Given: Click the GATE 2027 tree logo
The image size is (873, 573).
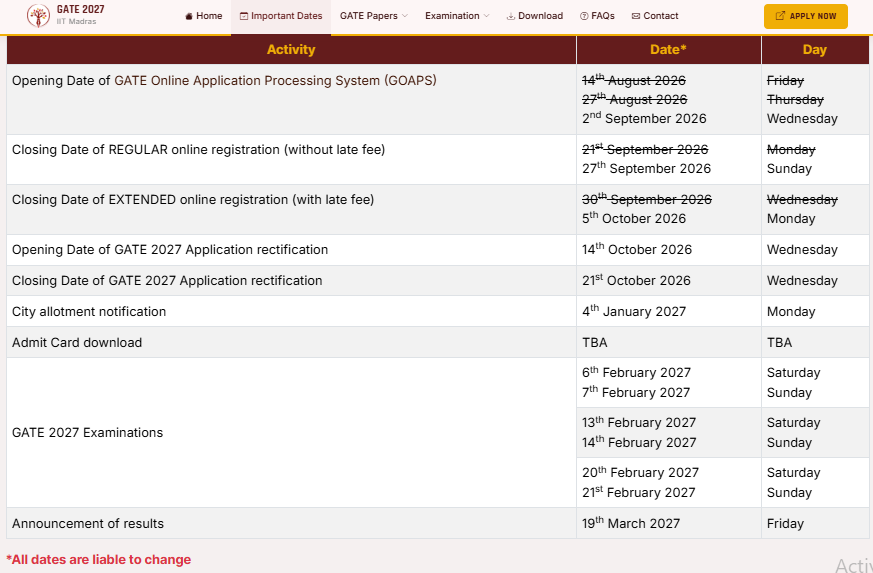Looking at the screenshot, I should pyautogui.click(x=38, y=16).
